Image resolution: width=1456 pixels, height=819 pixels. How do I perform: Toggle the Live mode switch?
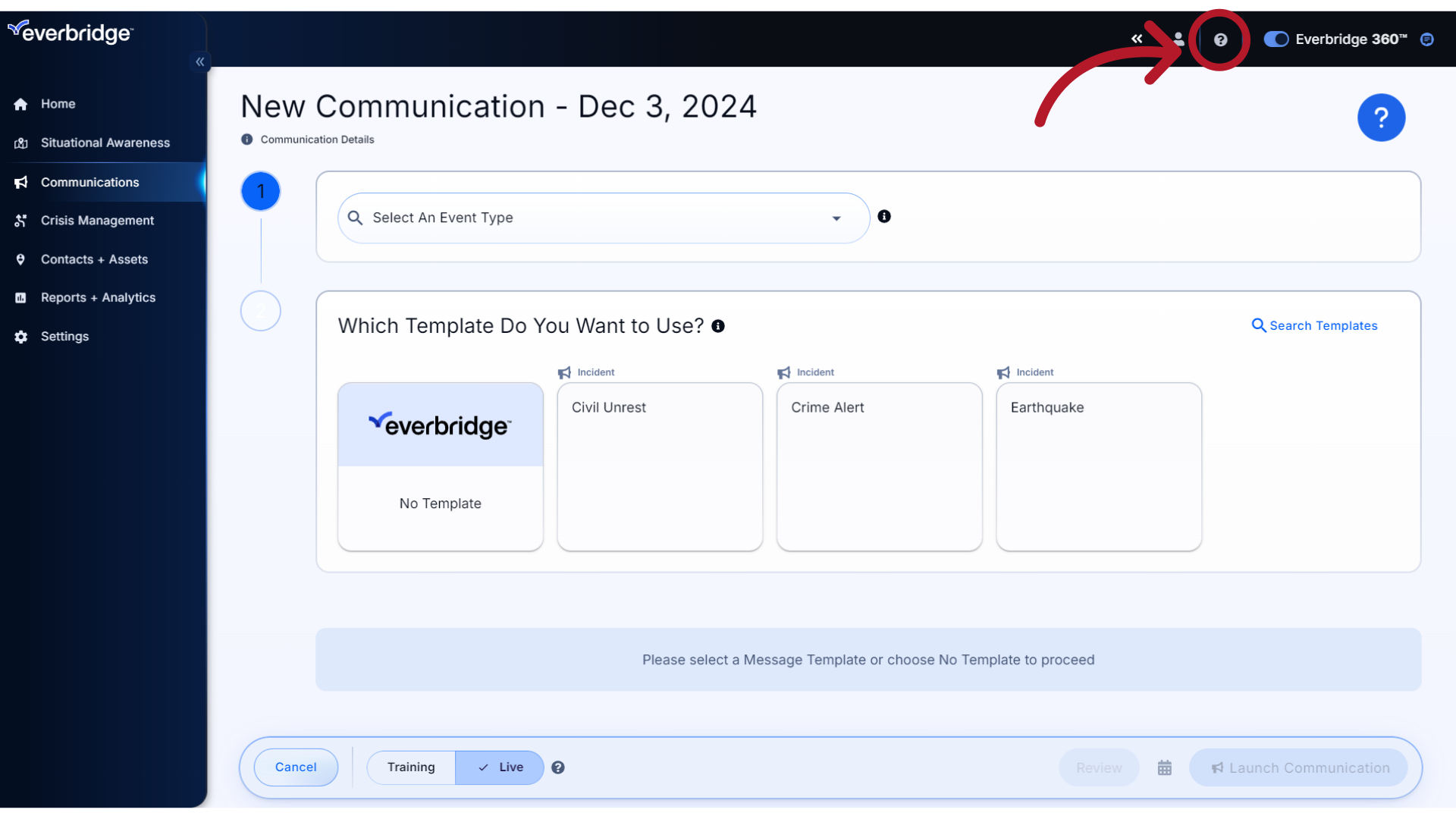click(x=499, y=767)
